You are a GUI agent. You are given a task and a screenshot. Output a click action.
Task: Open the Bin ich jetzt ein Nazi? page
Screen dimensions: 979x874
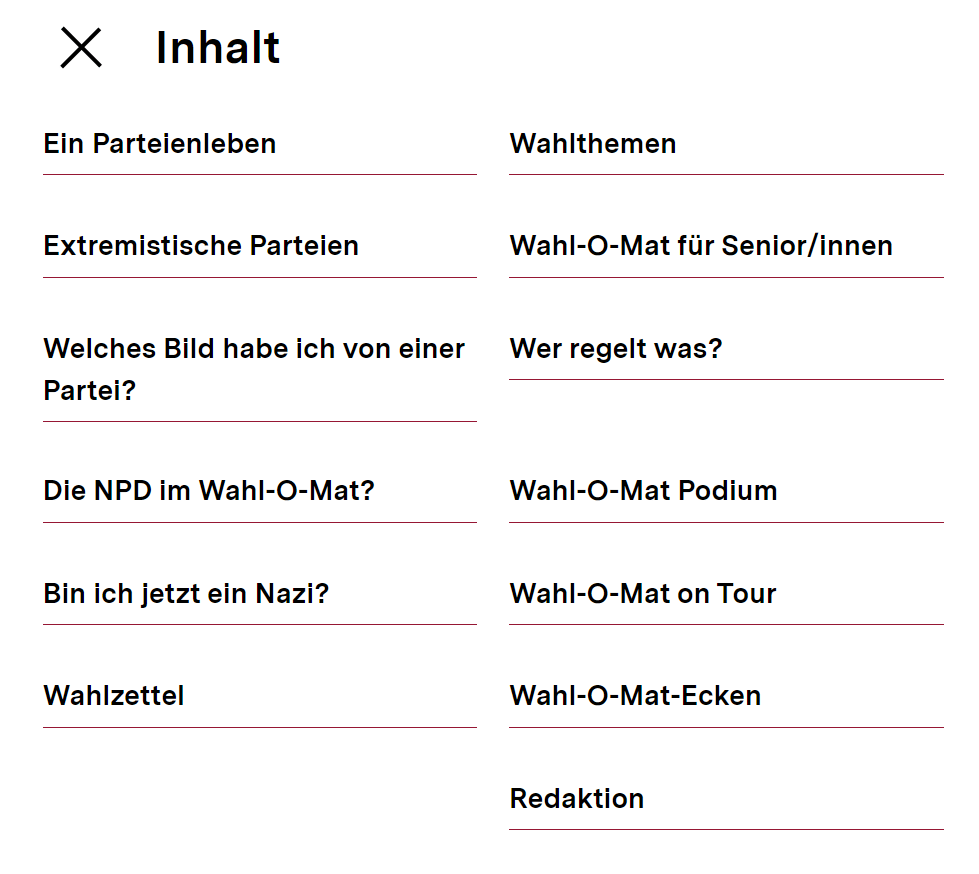click(186, 594)
